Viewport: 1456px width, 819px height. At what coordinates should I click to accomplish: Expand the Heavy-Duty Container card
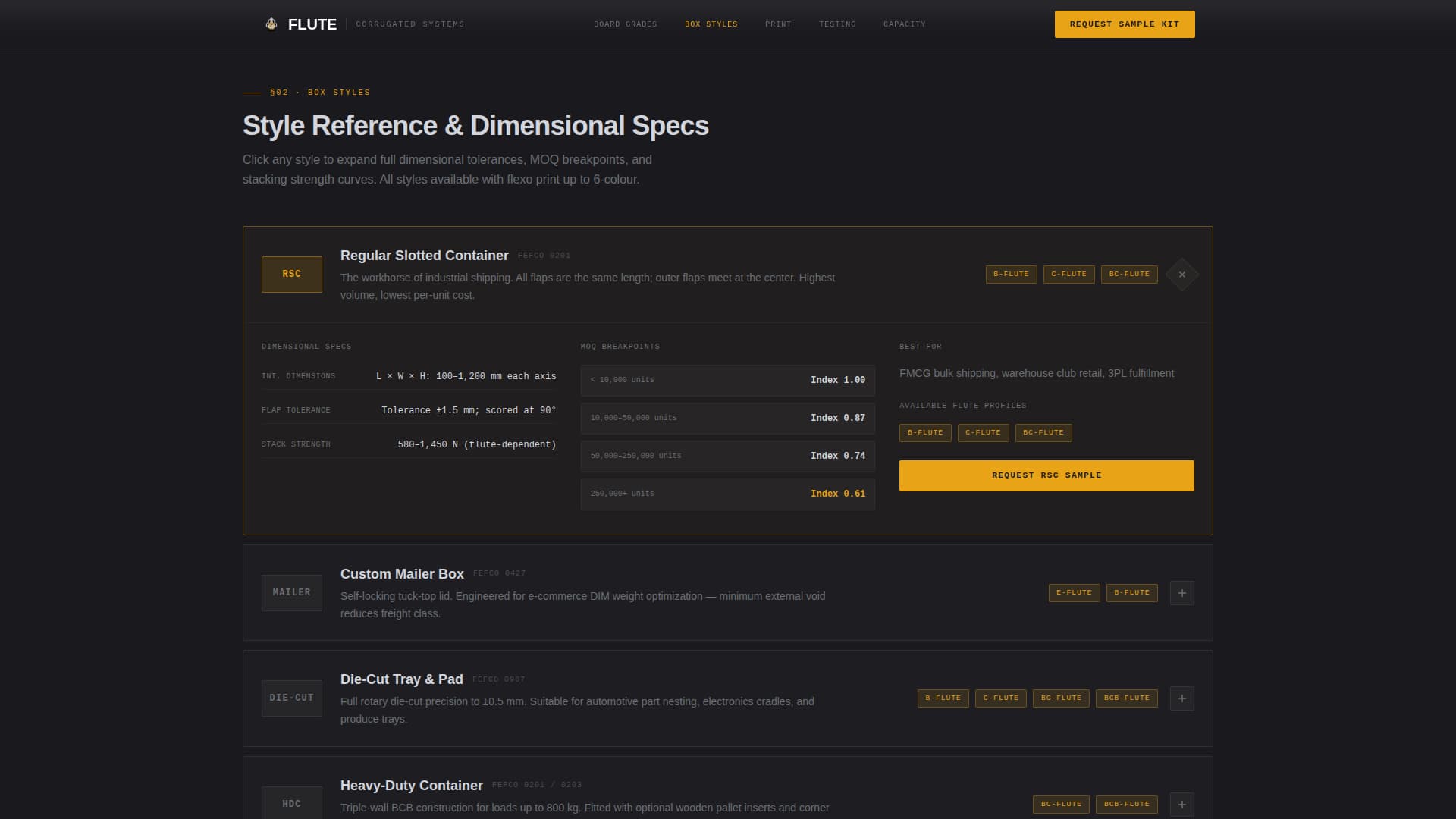1181,805
